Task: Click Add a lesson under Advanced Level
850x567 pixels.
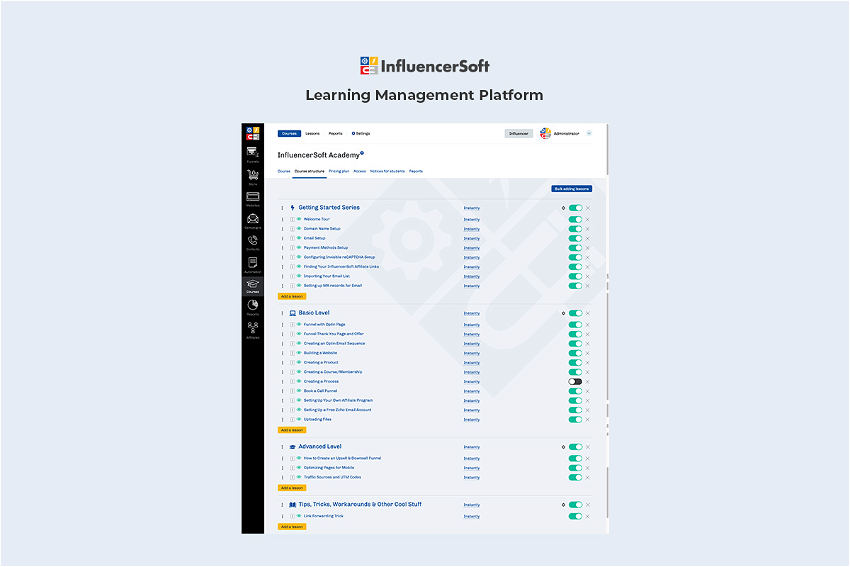Action: 292,488
